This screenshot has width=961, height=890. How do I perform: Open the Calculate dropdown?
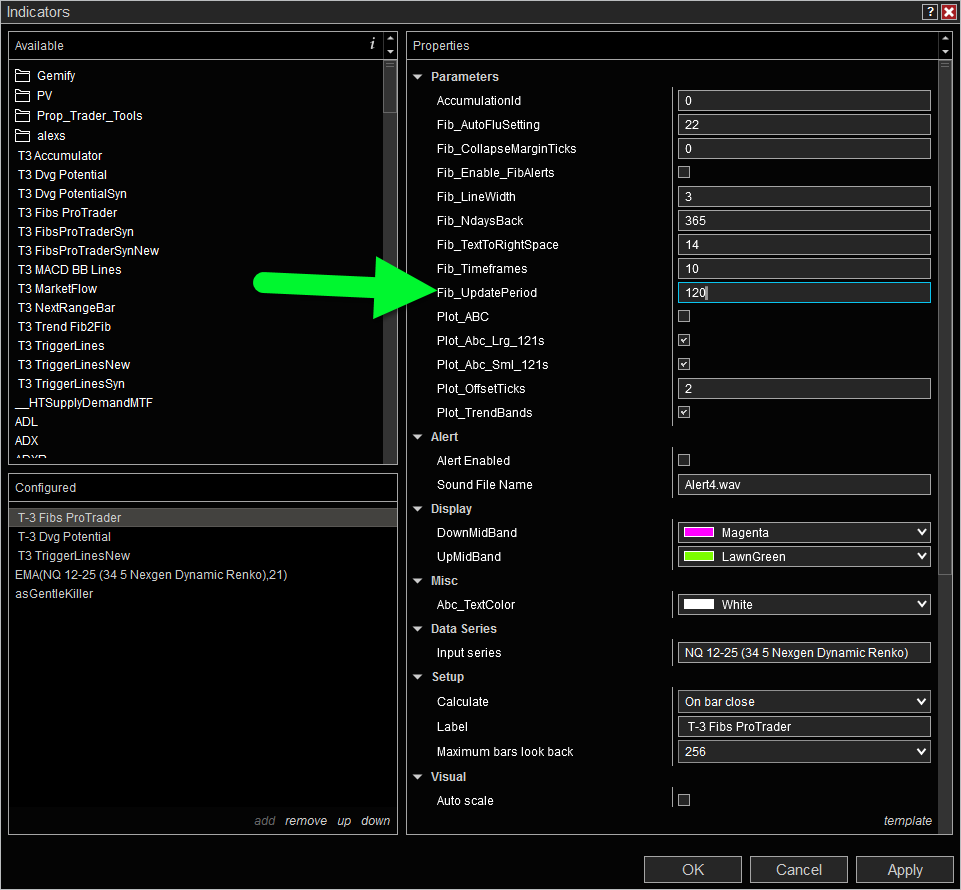click(804, 702)
